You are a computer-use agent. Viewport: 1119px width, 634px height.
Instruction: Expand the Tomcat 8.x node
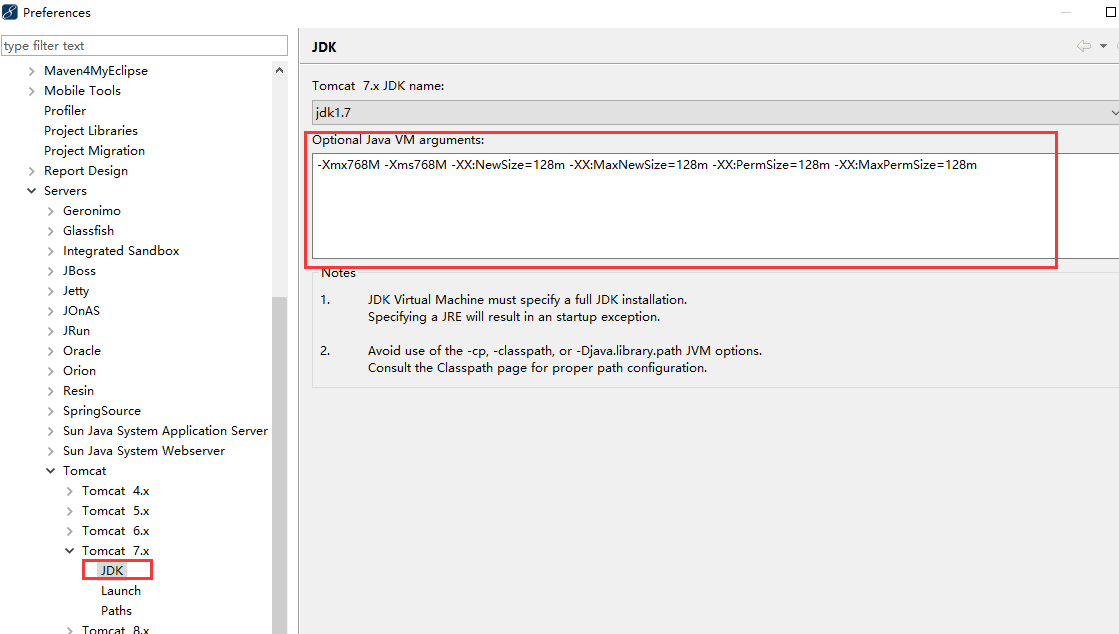pos(69,630)
